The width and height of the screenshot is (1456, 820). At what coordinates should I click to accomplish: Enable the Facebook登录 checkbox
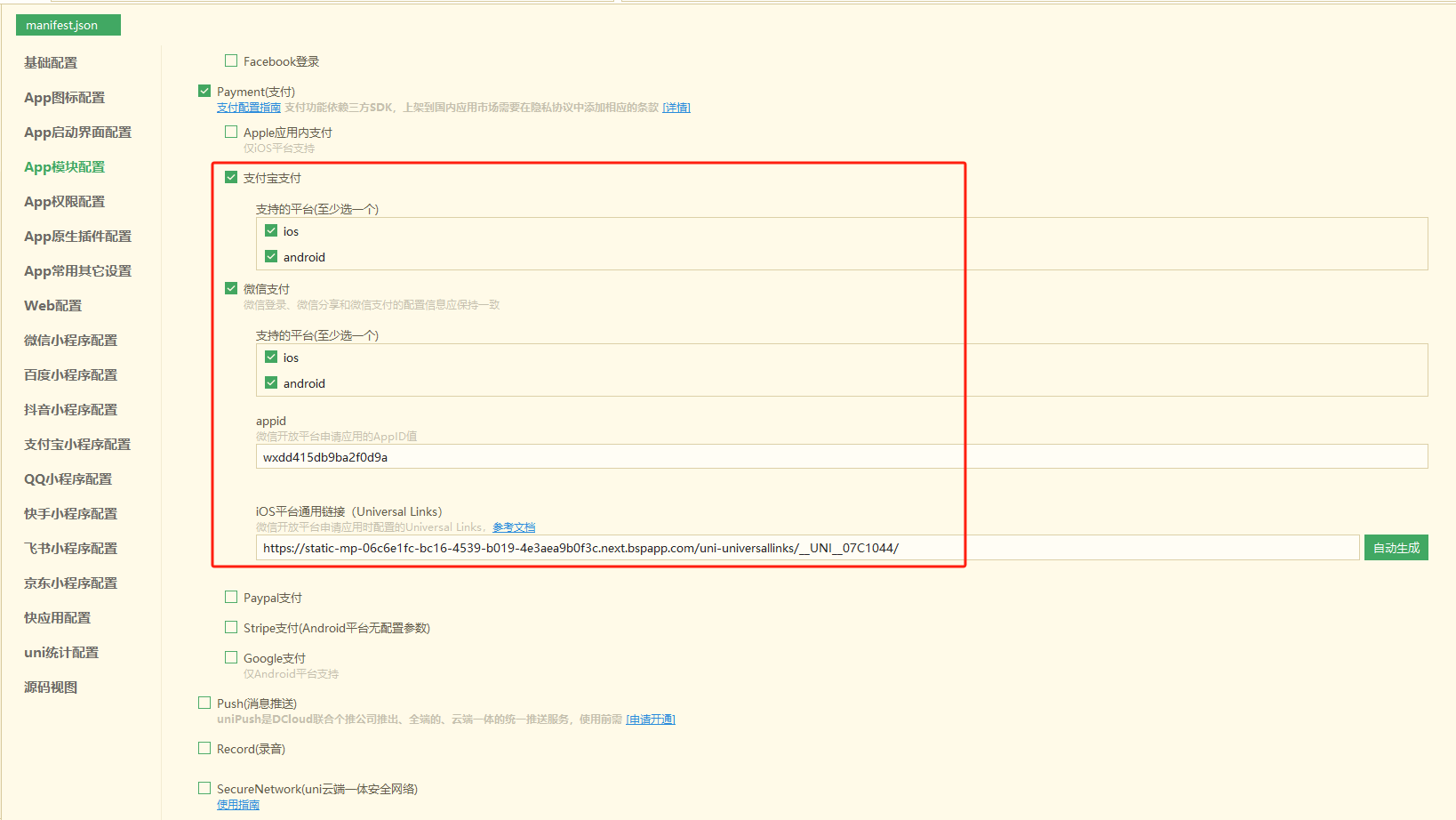pyautogui.click(x=231, y=60)
